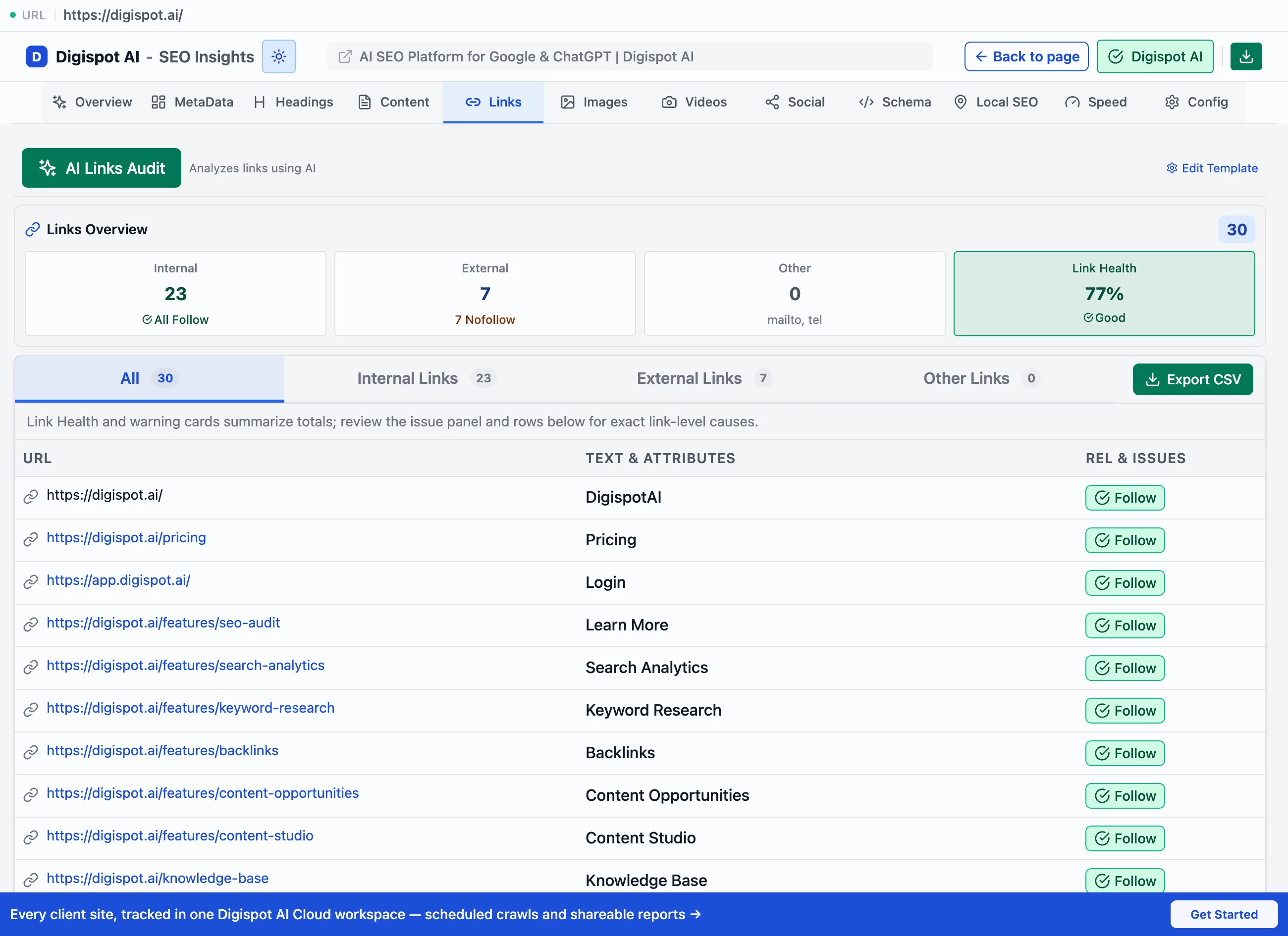Image resolution: width=1288 pixels, height=936 pixels.
Task: Open the Overview tab
Action: pyautogui.click(x=92, y=102)
